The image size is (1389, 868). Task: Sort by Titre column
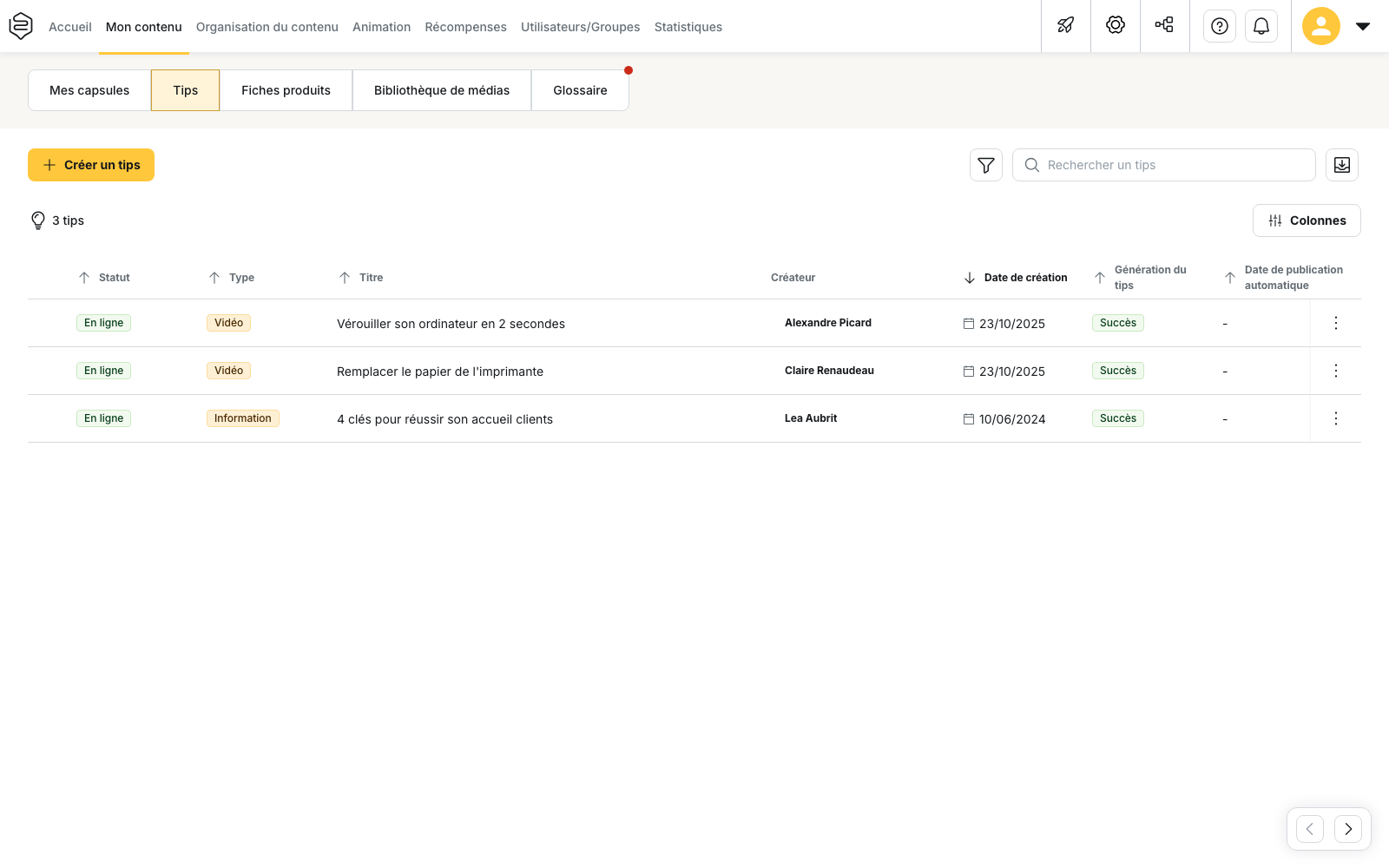coord(360,278)
